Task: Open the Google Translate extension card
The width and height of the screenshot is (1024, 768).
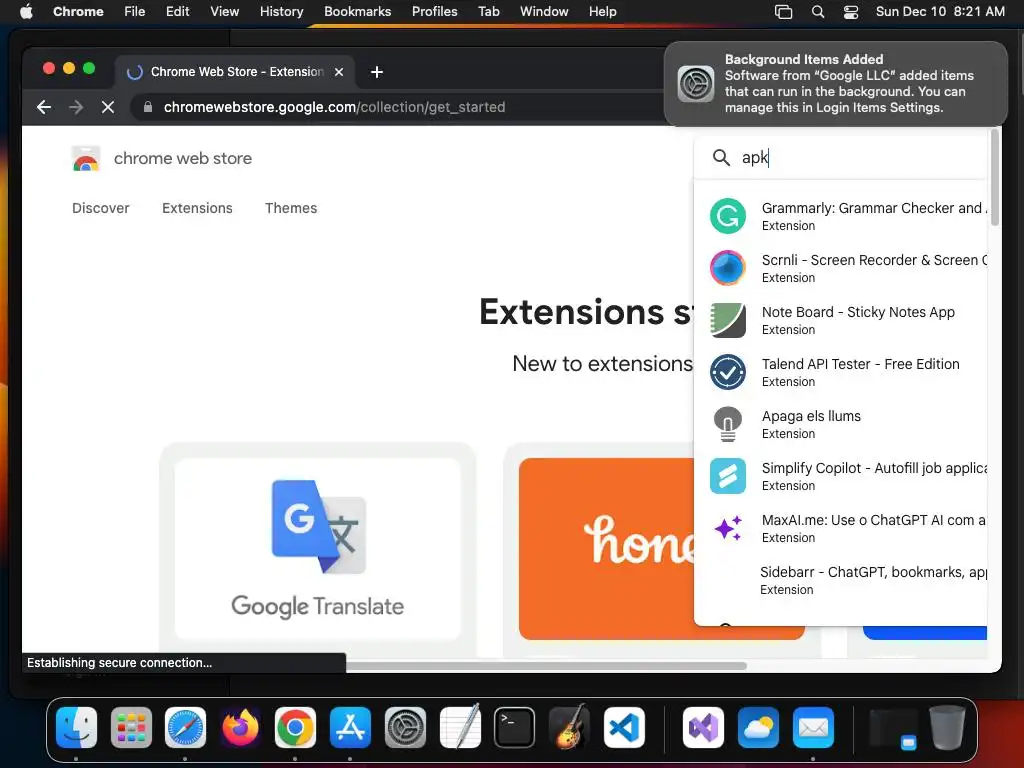Action: coord(317,549)
